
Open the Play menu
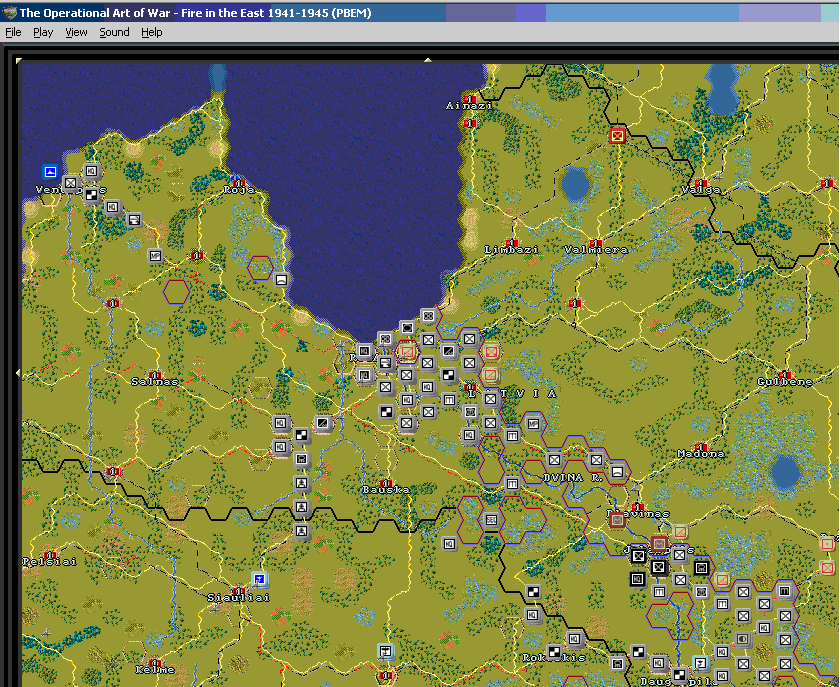click(43, 32)
